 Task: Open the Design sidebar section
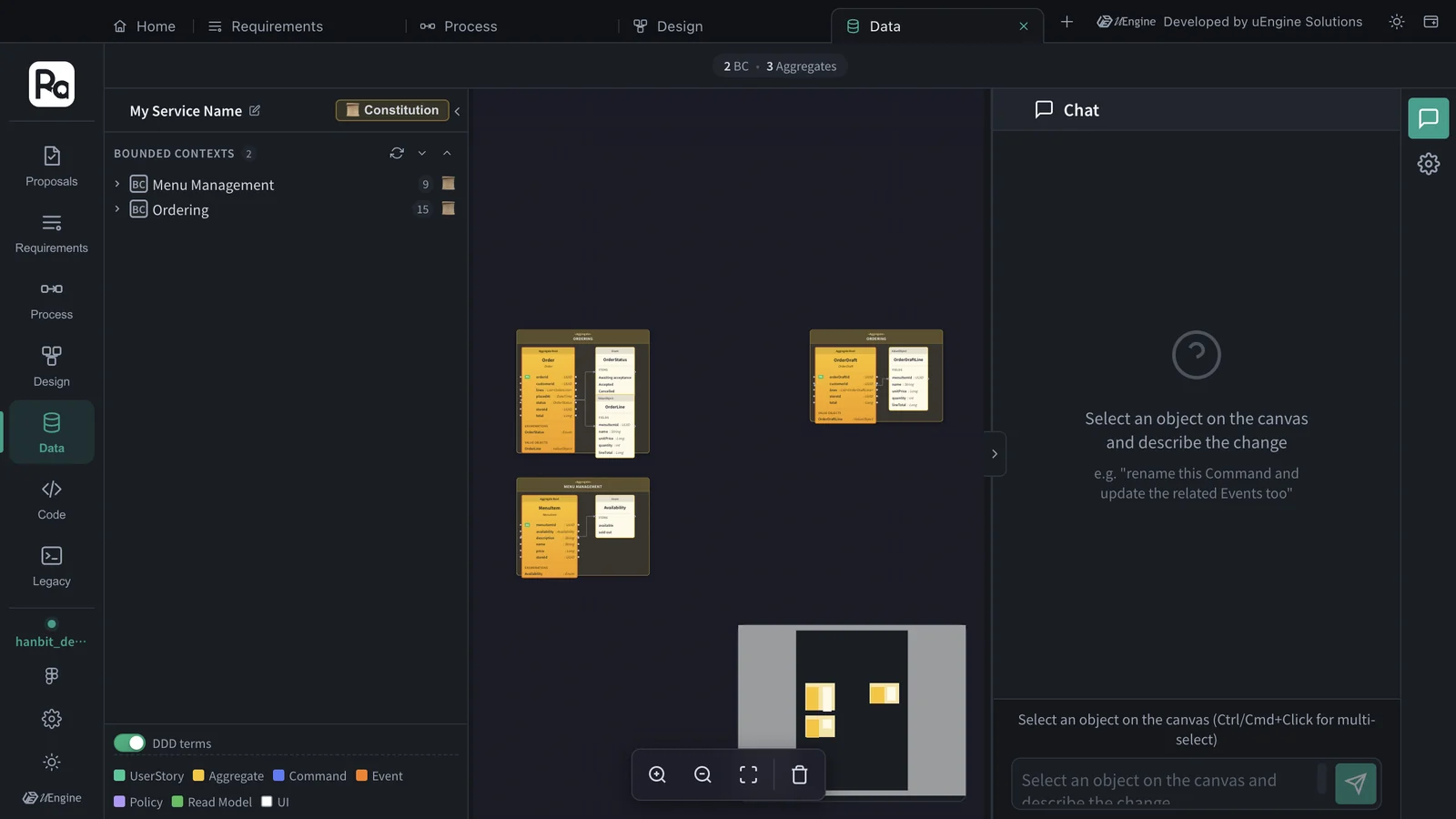pos(52,367)
